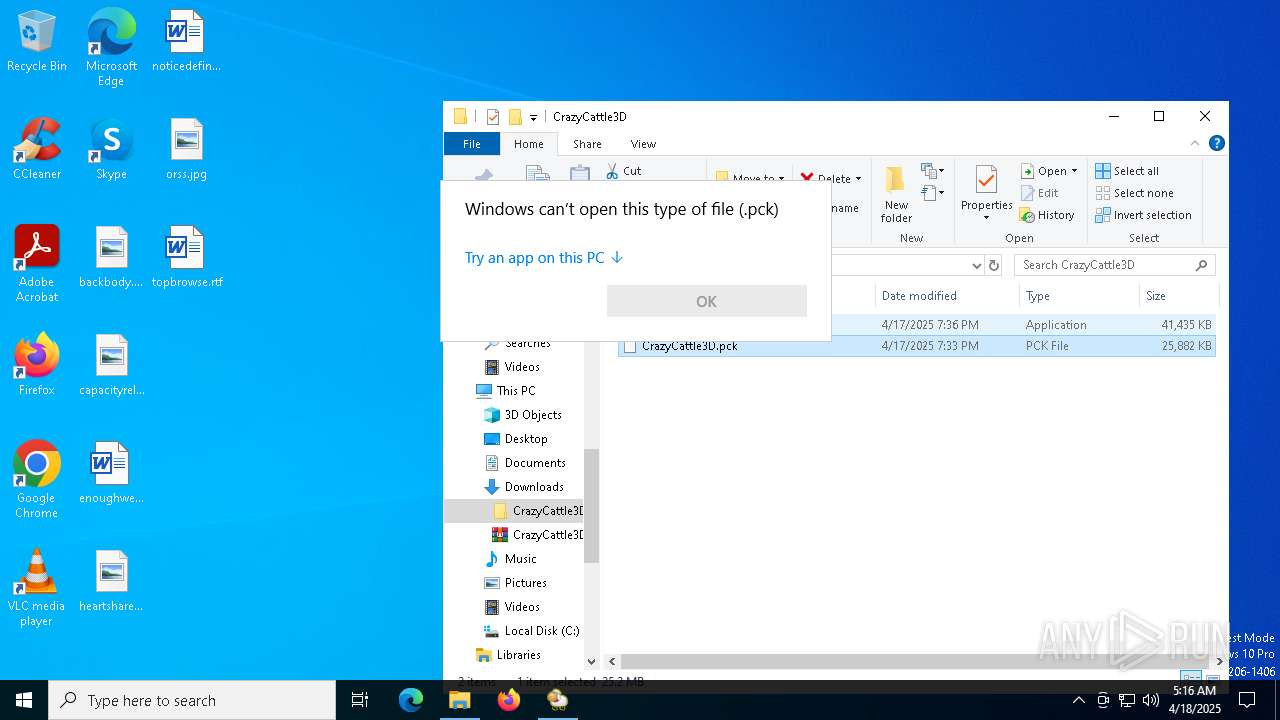1280x720 pixels.
Task: Collapse the ribbon with the chevron
Action: [1195, 143]
